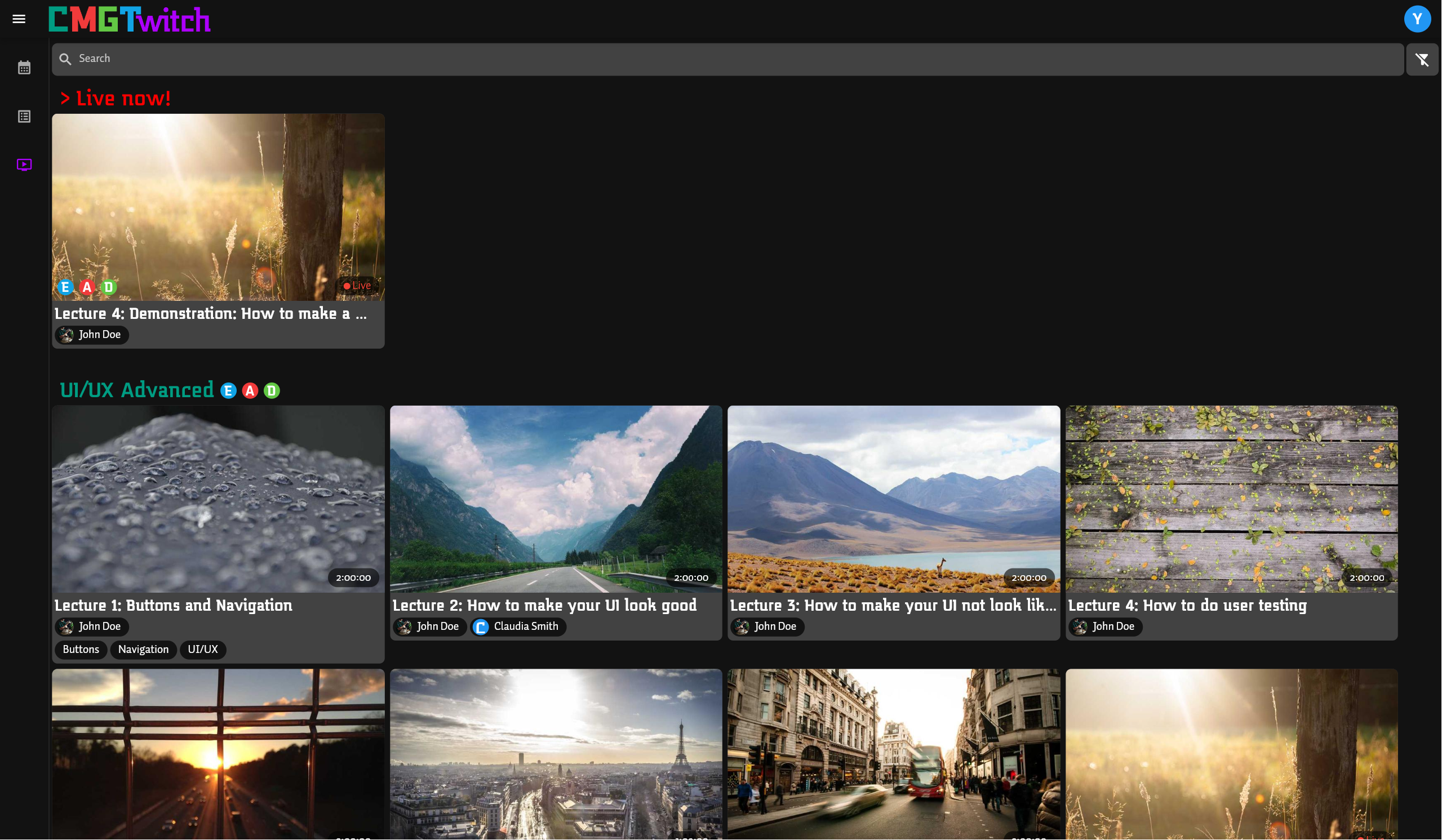Open the calendar icon in sidebar
This screenshot has height=840, width=1442.
pyautogui.click(x=24, y=68)
